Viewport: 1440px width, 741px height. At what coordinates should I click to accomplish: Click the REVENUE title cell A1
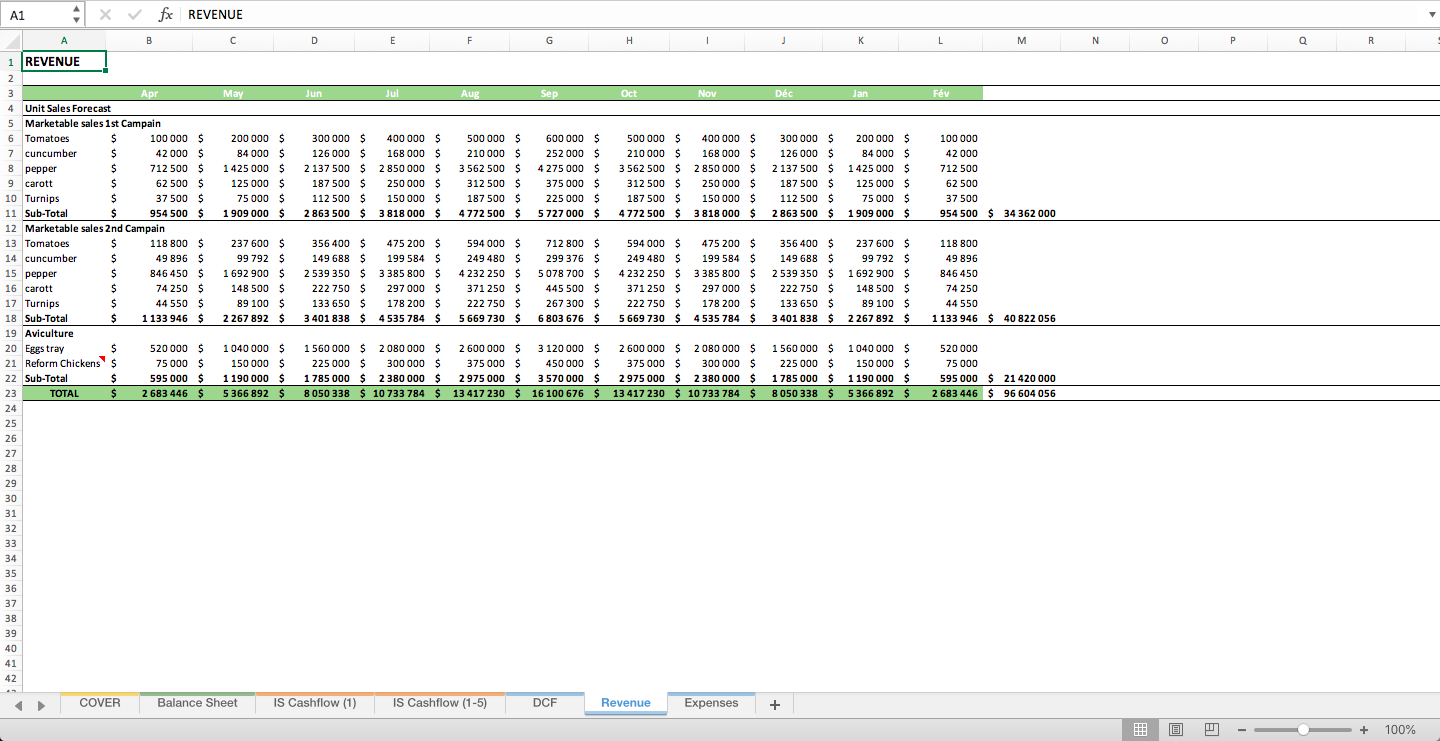(64, 62)
